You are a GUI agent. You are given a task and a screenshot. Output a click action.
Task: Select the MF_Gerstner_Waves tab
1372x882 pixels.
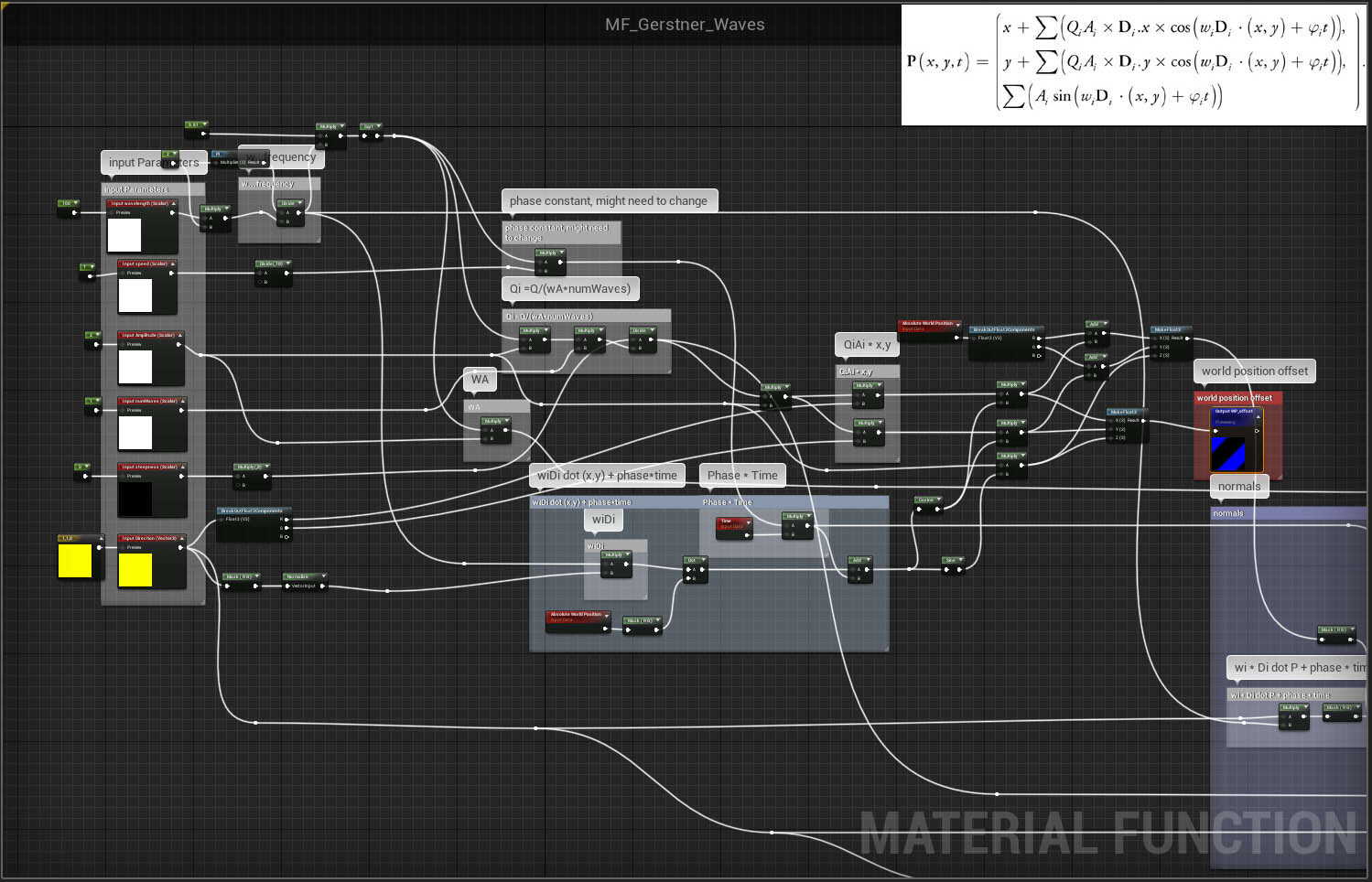pos(685,25)
